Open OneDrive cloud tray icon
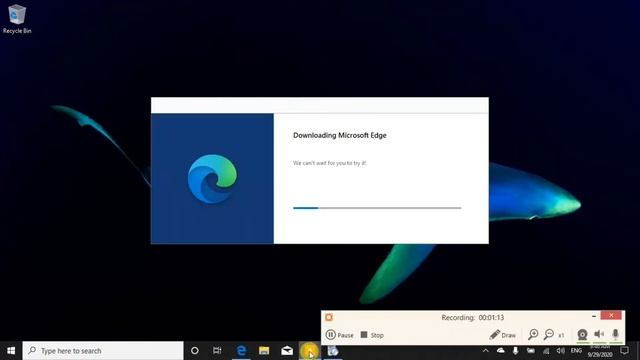640x360 pixels. click(500, 351)
